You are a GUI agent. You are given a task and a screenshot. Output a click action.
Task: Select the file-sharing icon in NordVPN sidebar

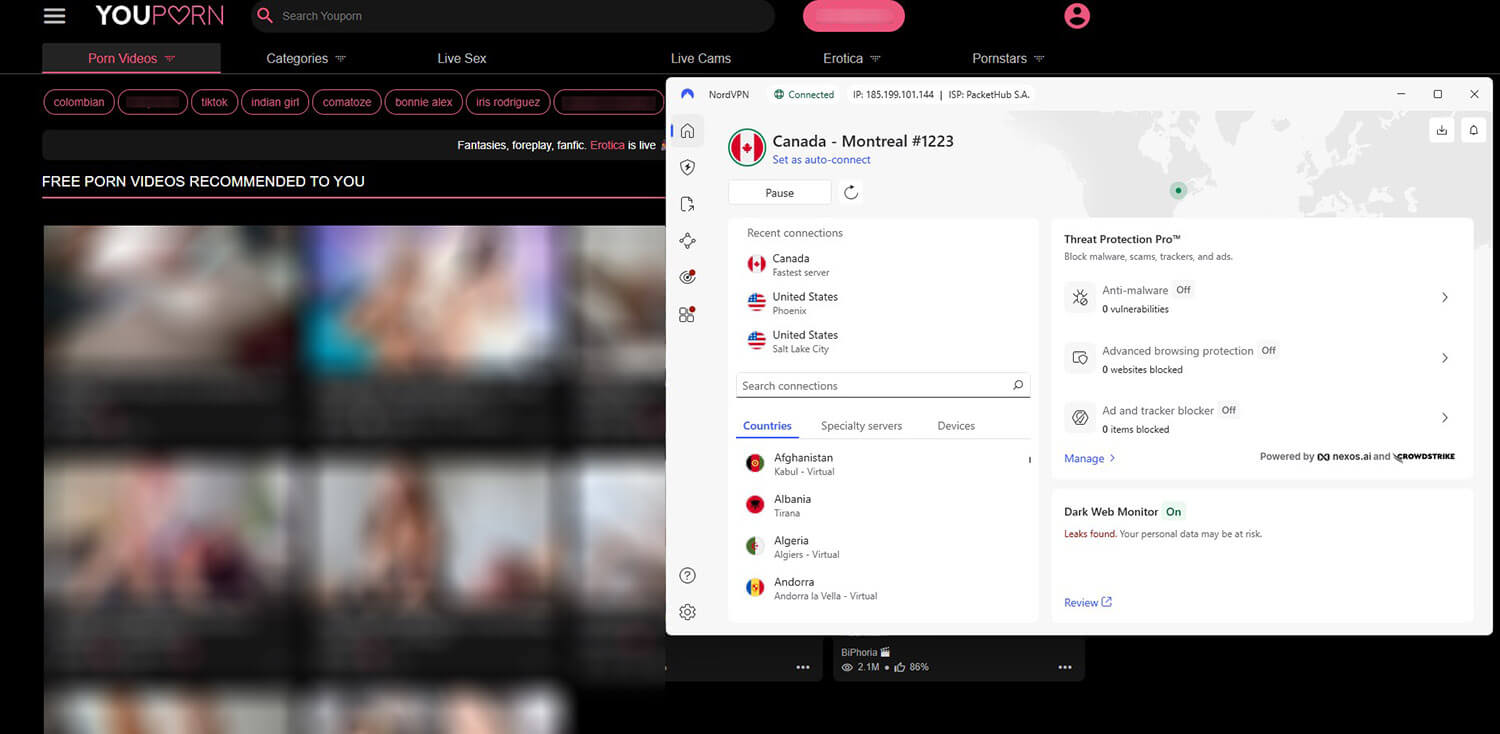pos(687,203)
